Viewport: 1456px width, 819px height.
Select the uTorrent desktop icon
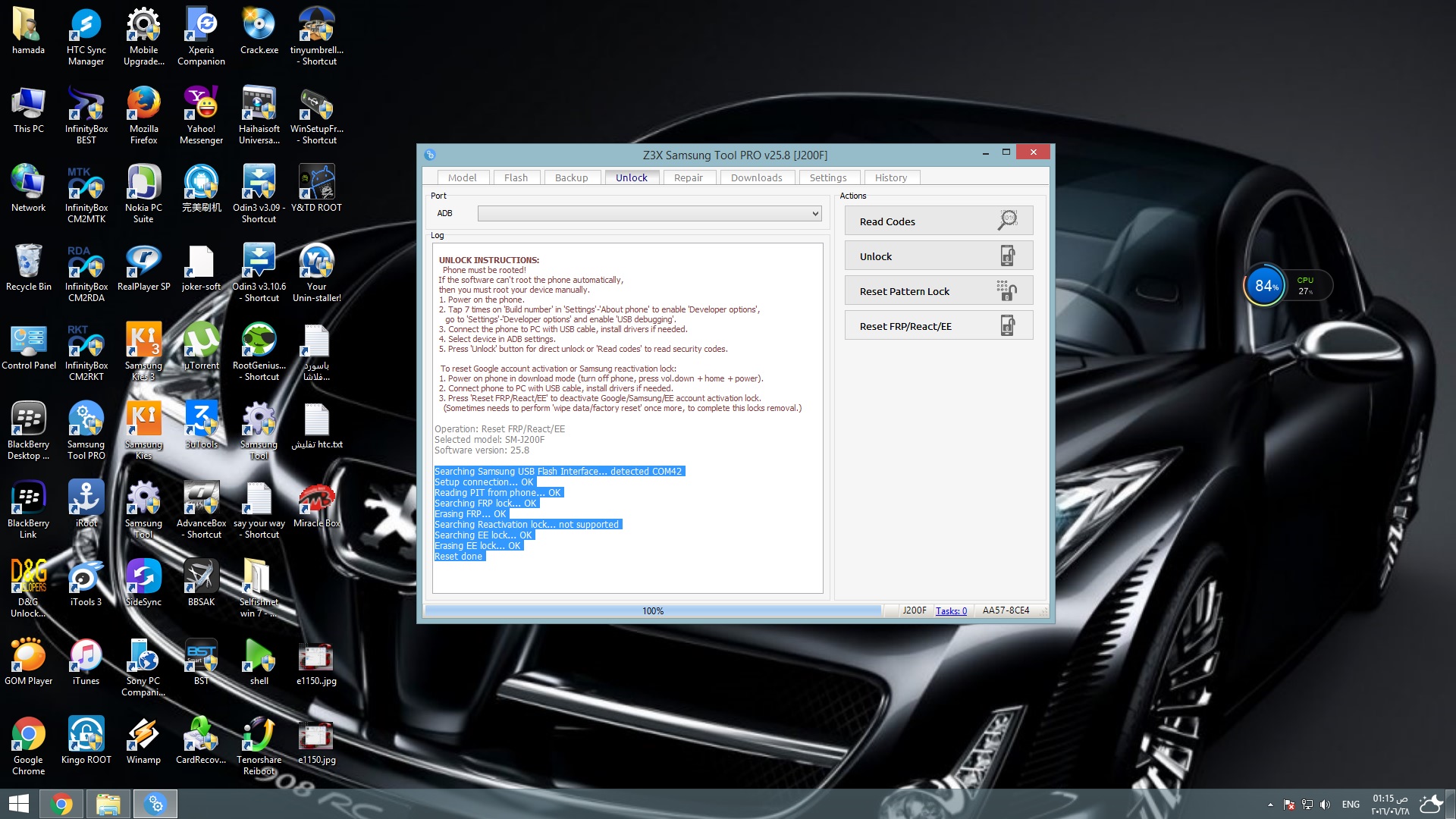point(201,347)
